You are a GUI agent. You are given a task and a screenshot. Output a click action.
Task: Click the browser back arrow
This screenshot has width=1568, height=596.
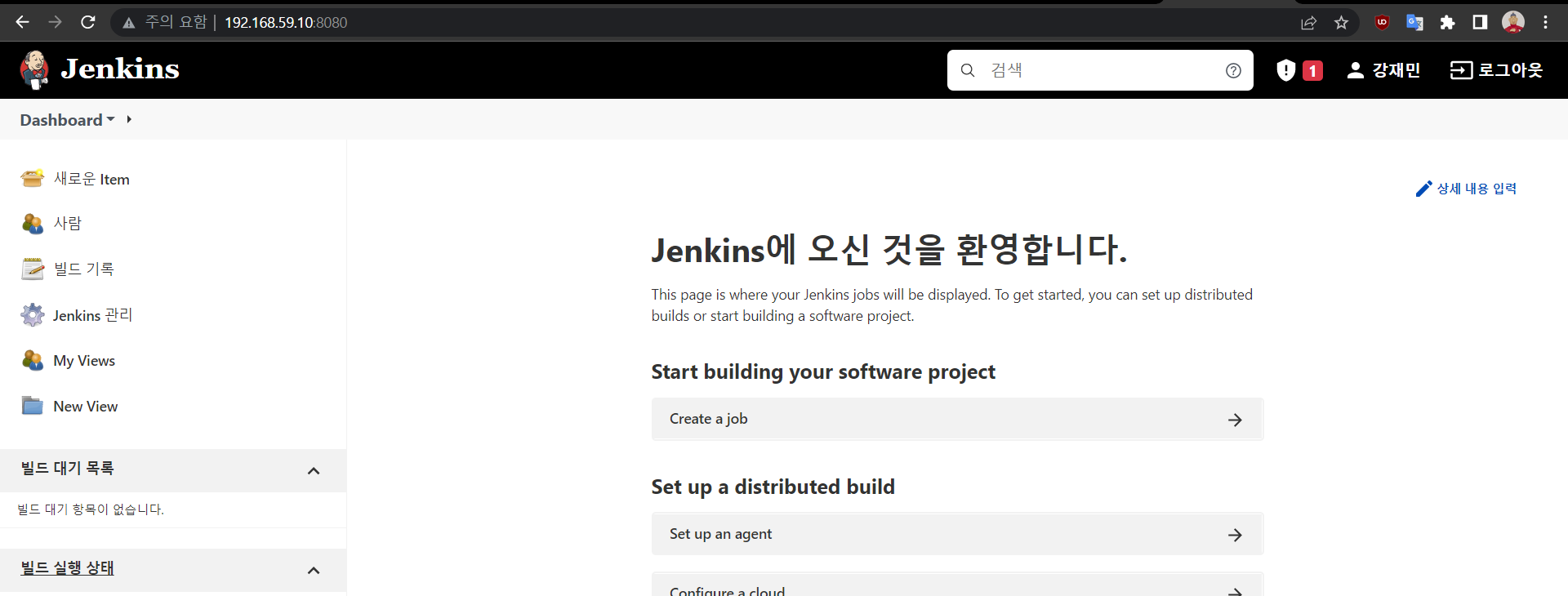[x=22, y=22]
